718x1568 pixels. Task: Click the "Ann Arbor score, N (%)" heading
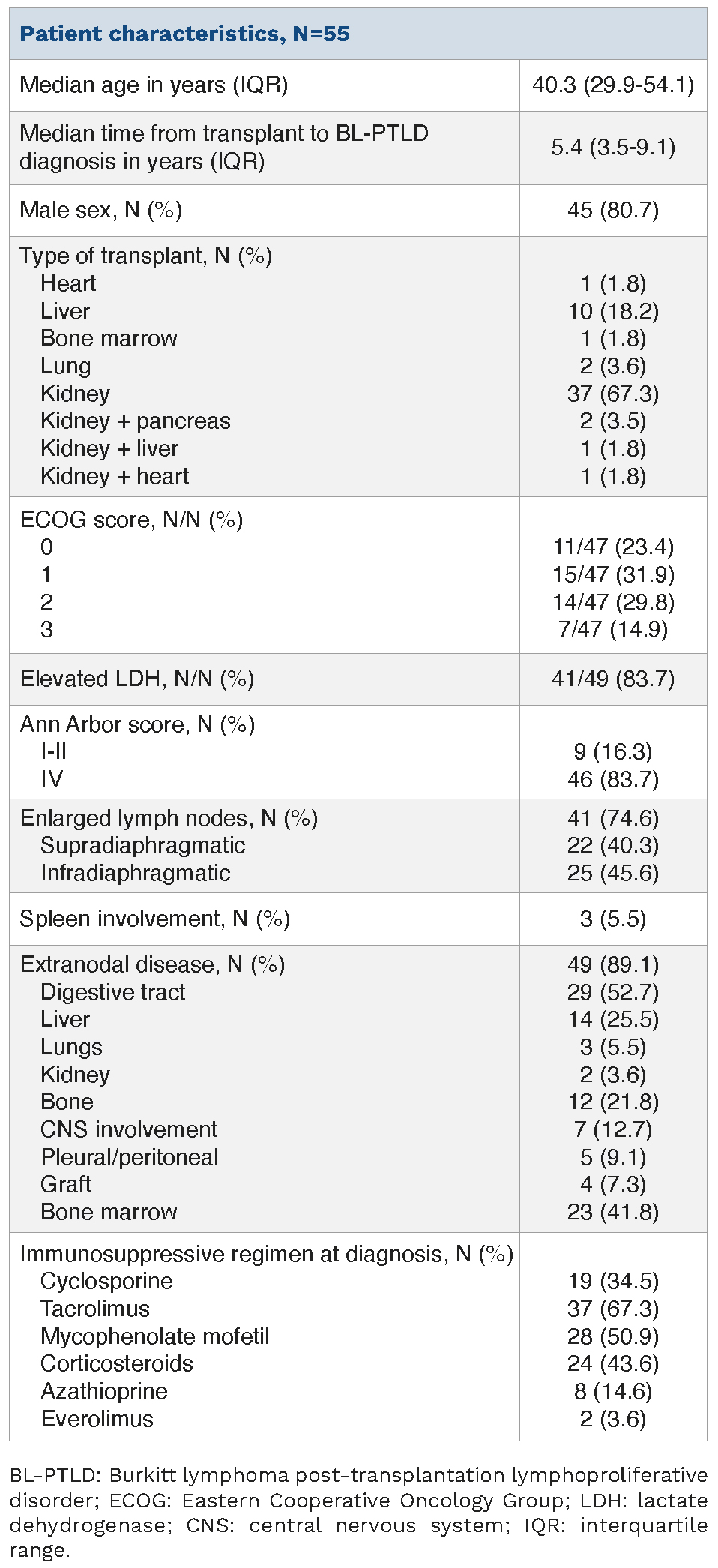137,724
